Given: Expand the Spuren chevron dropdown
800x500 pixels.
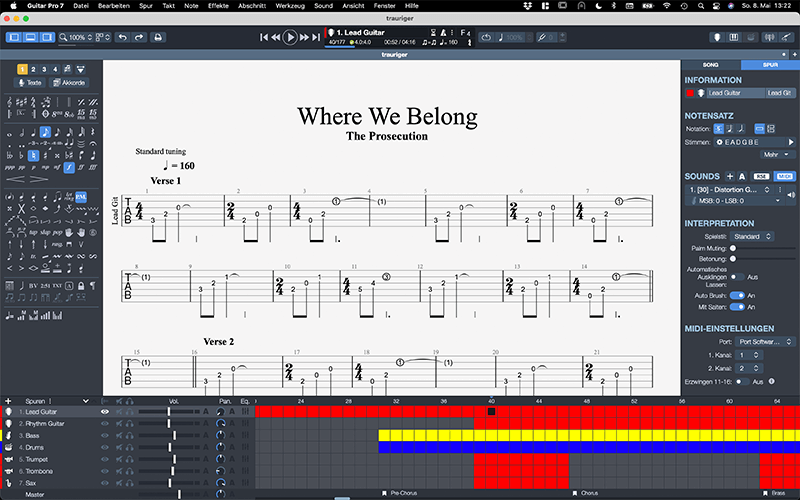Looking at the screenshot, I should 86,401.
